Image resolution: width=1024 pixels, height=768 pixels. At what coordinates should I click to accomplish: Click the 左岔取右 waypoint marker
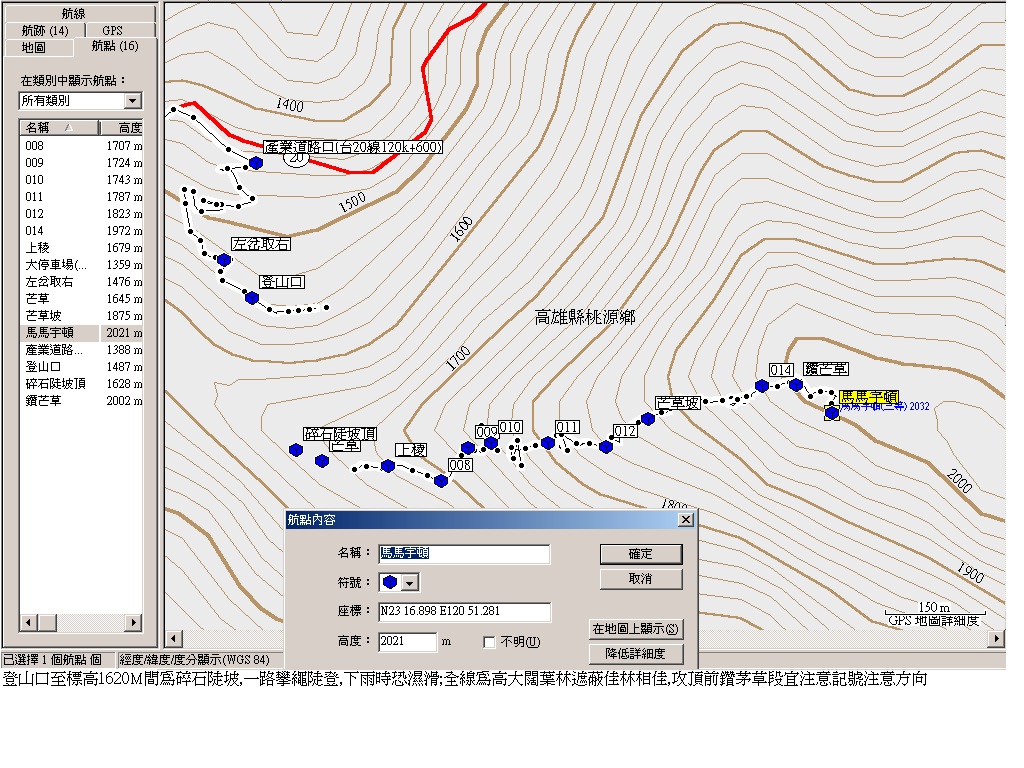(x=224, y=260)
